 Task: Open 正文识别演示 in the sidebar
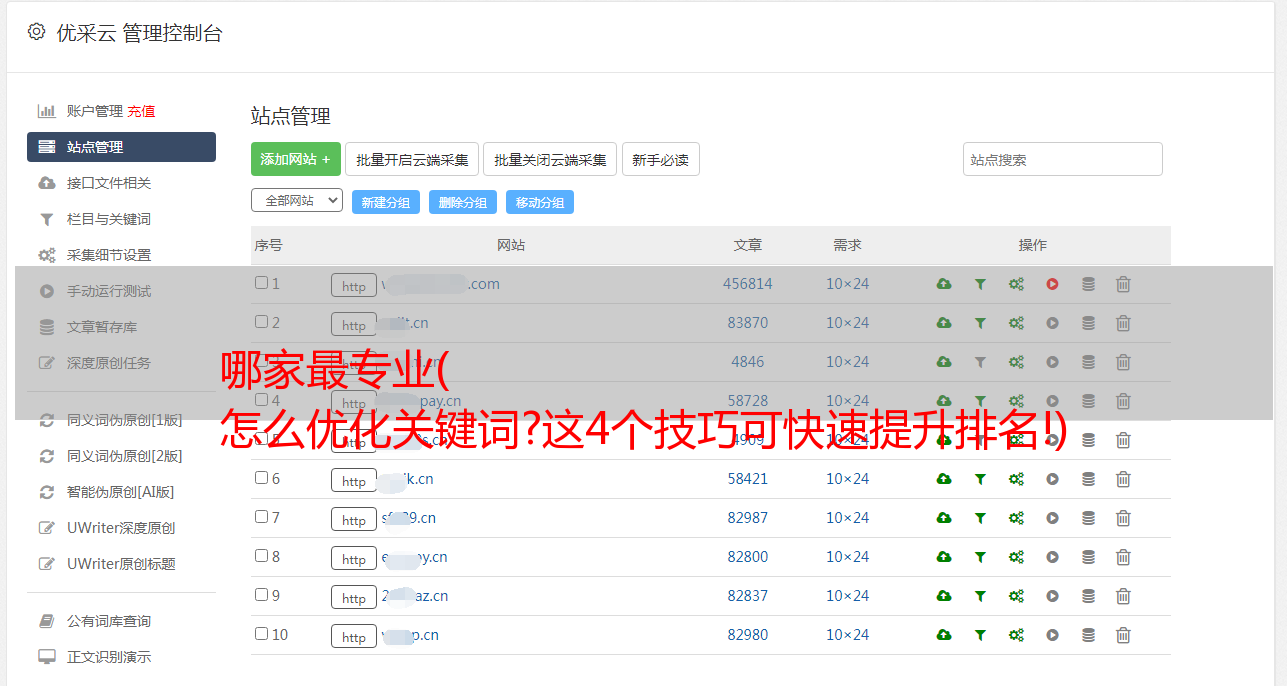click(x=109, y=657)
